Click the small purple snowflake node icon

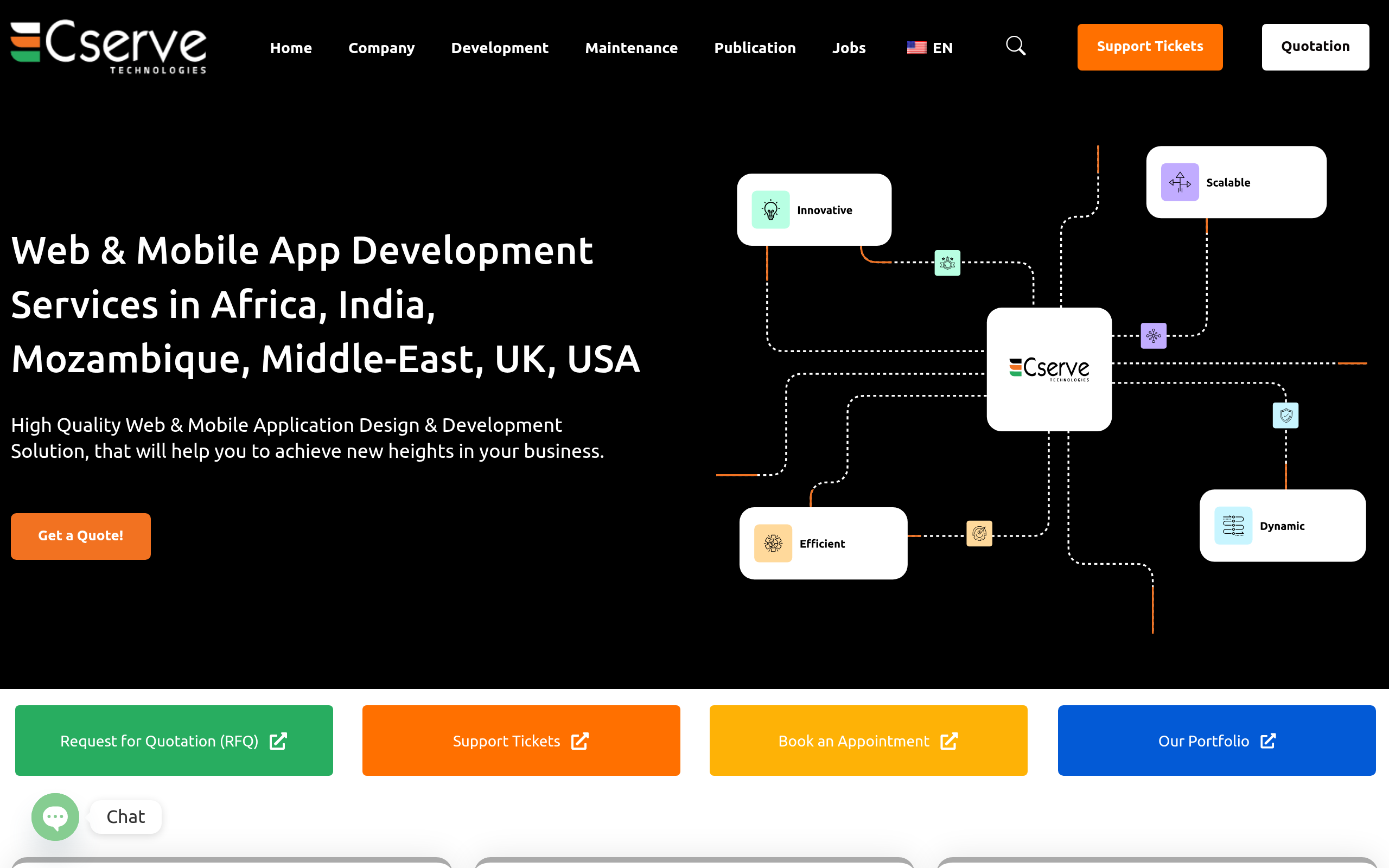[1153, 335]
